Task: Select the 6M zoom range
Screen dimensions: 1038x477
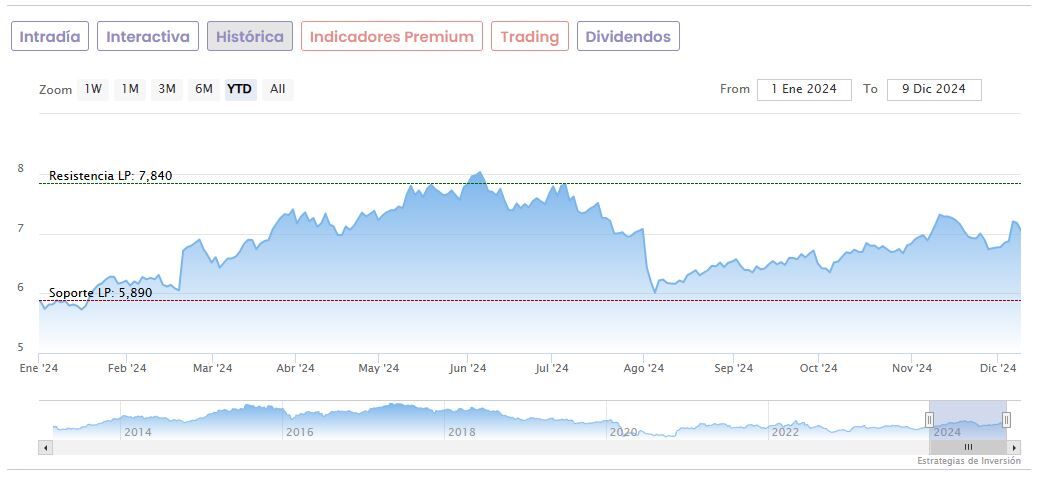Action: point(204,89)
